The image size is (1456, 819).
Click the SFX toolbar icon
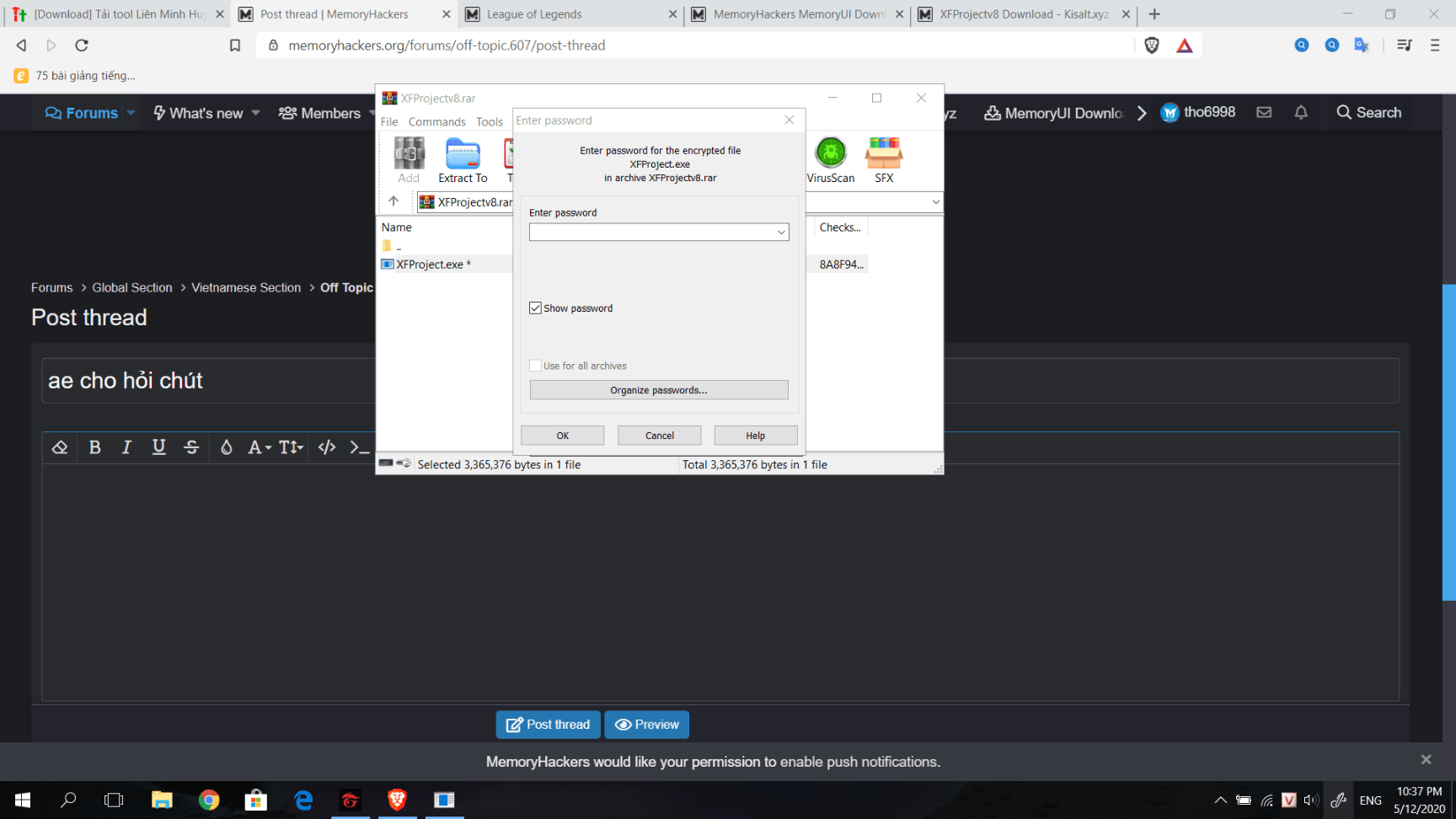[x=884, y=160]
